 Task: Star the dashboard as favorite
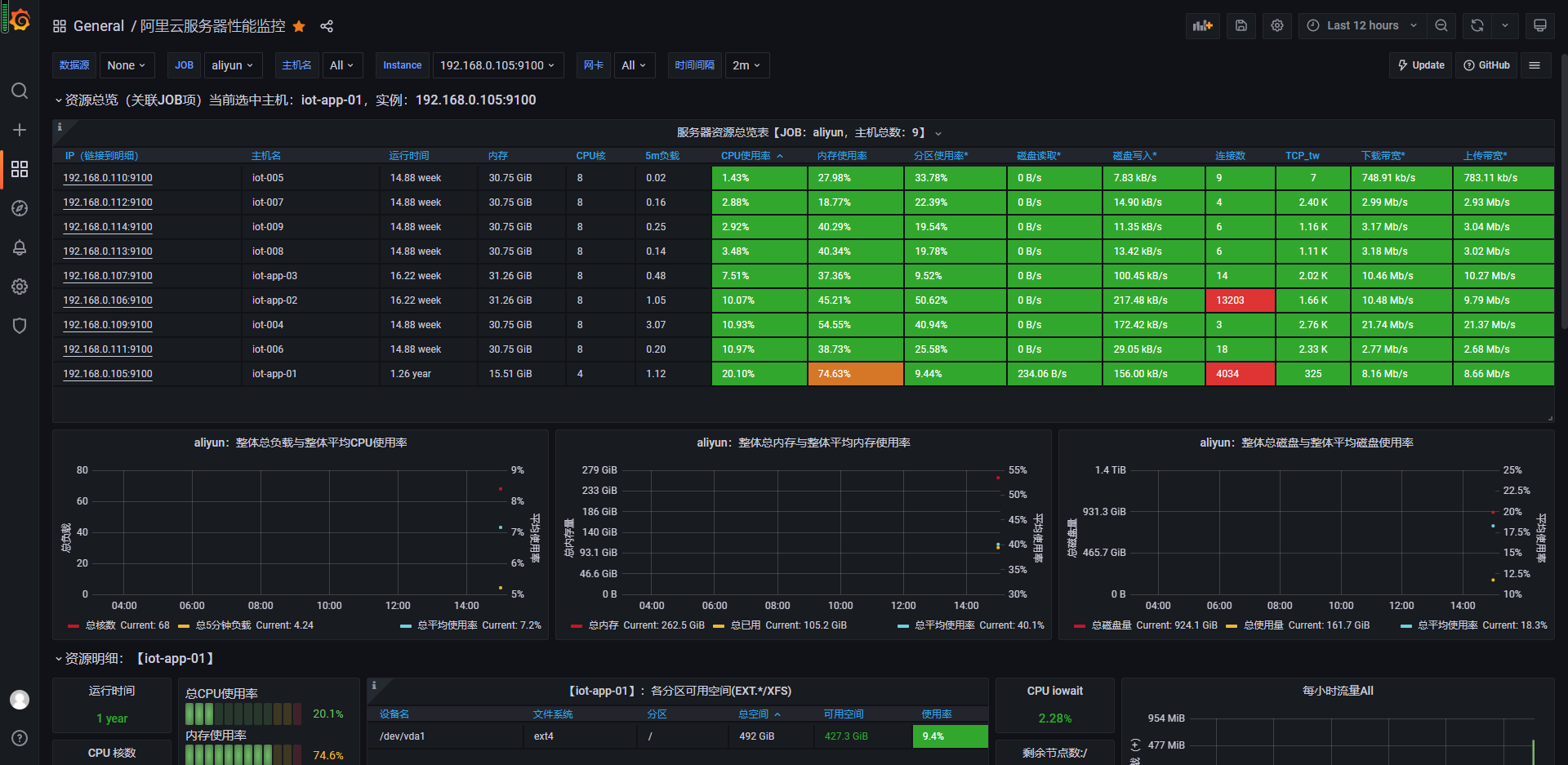pos(299,26)
